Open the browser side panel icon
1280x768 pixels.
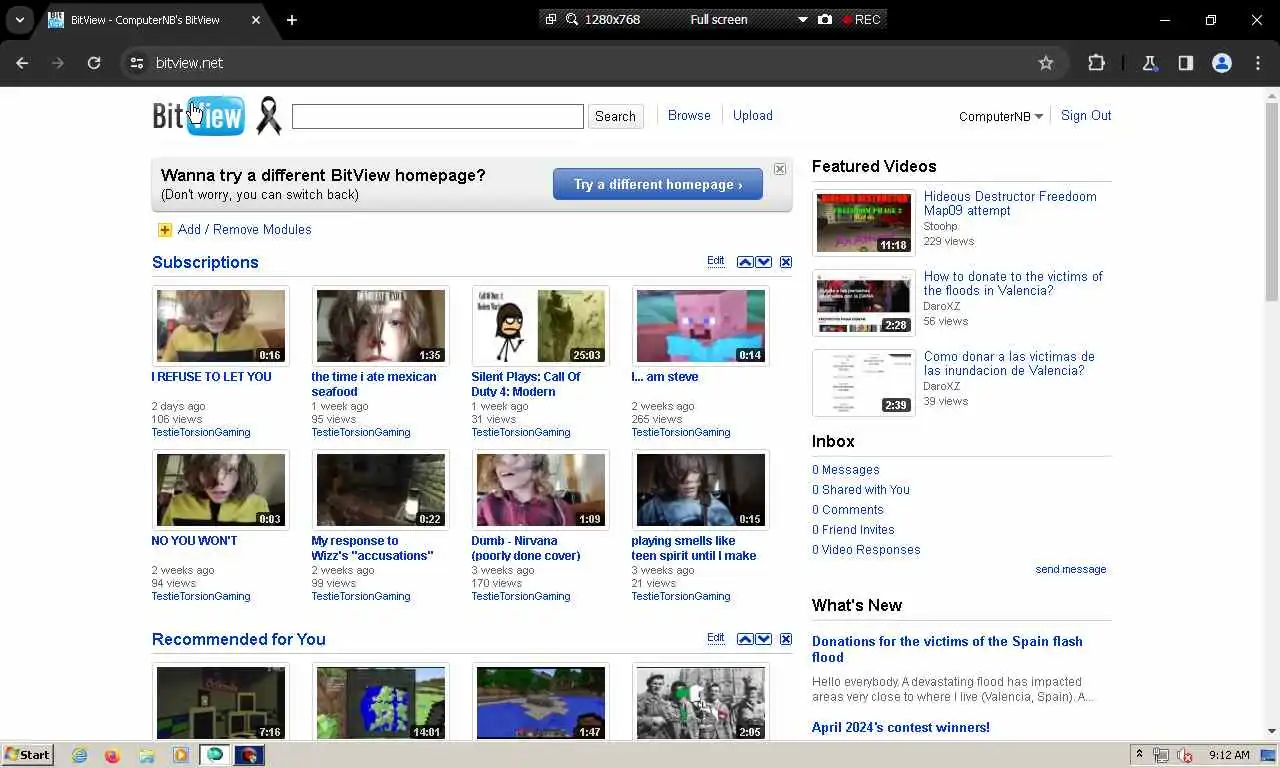coord(1185,63)
